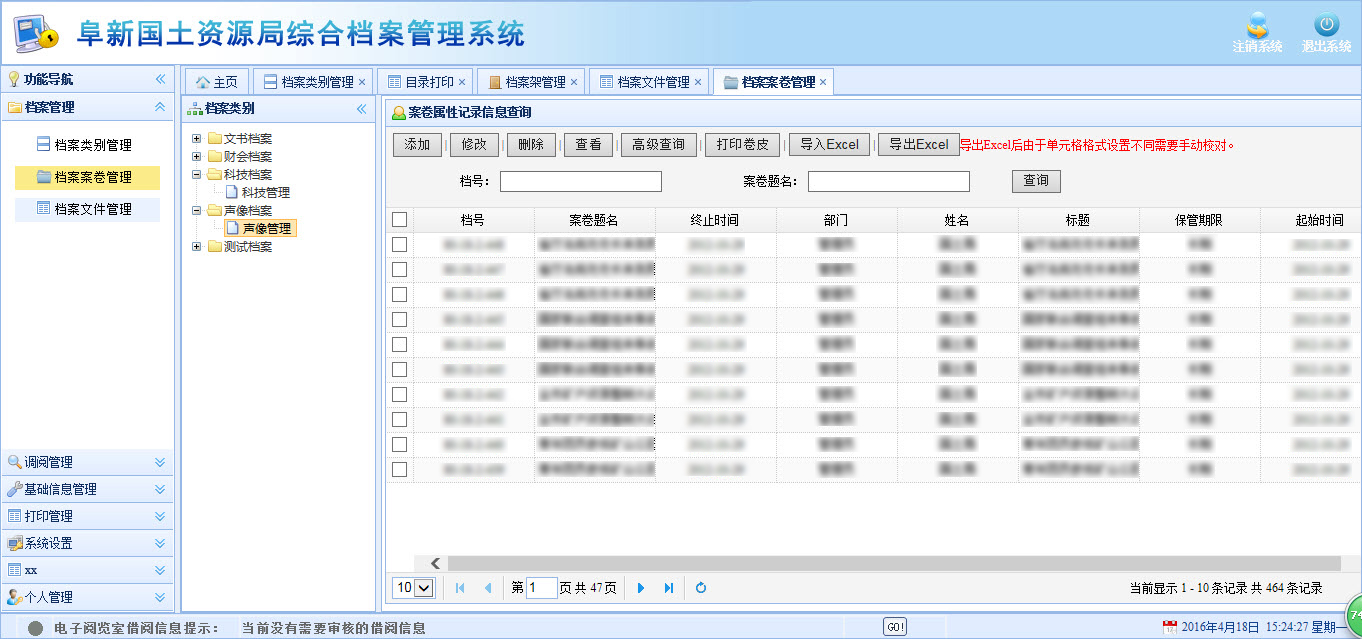Click the 案卷题名 search input field
1362x639 pixels.
[x=888, y=181]
